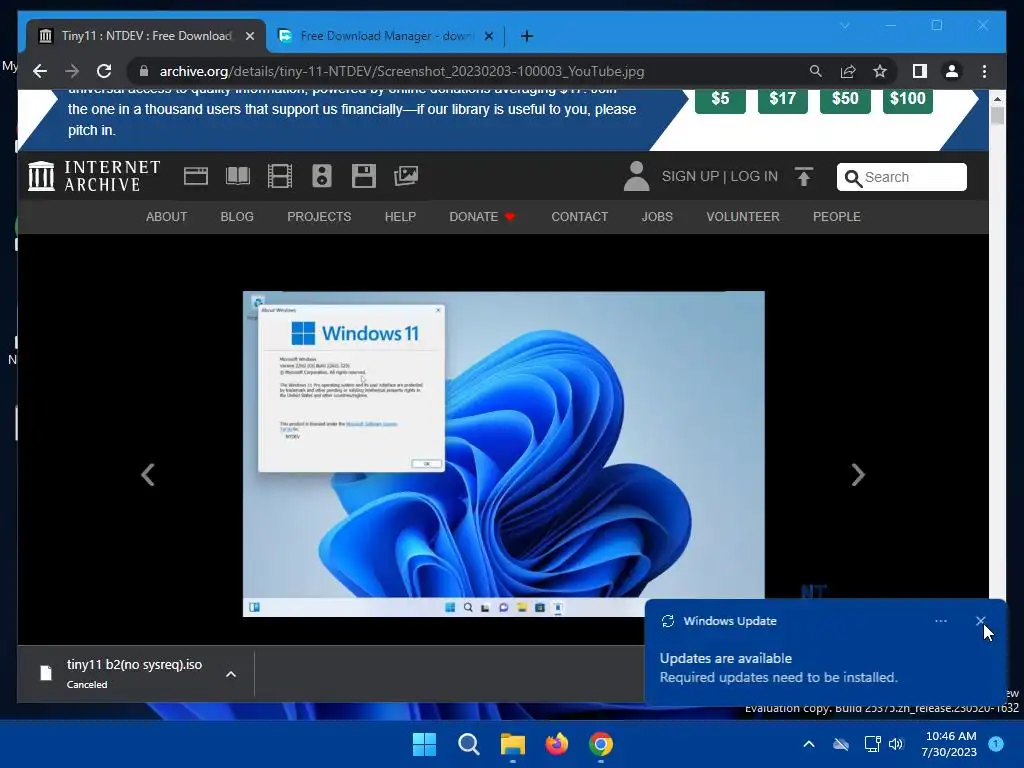The height and width of the screenshot is (768, 1024).
Task: Choose the $17 donation button
Action: (782, 99)
